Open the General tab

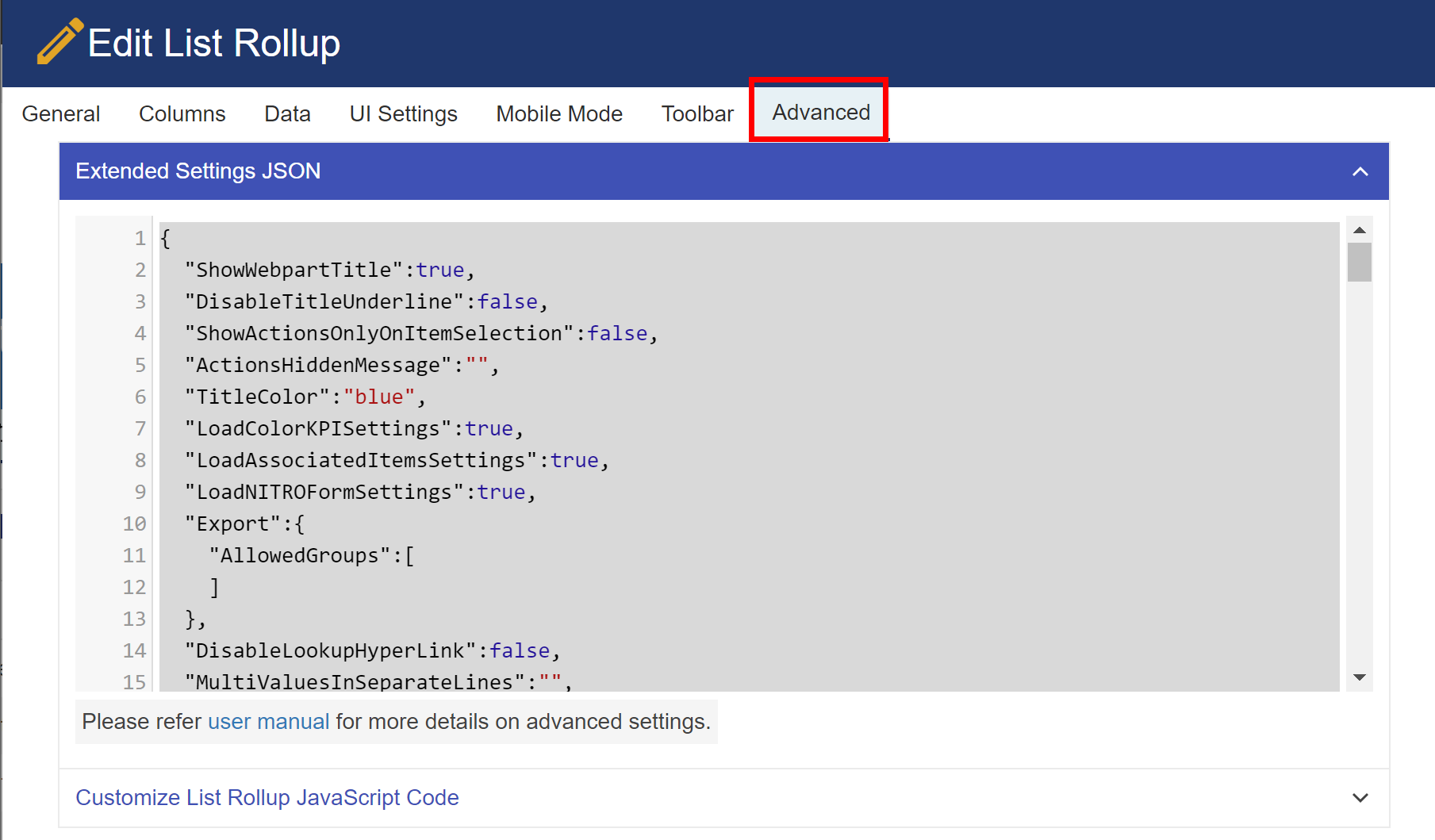(x=61, y=113)
